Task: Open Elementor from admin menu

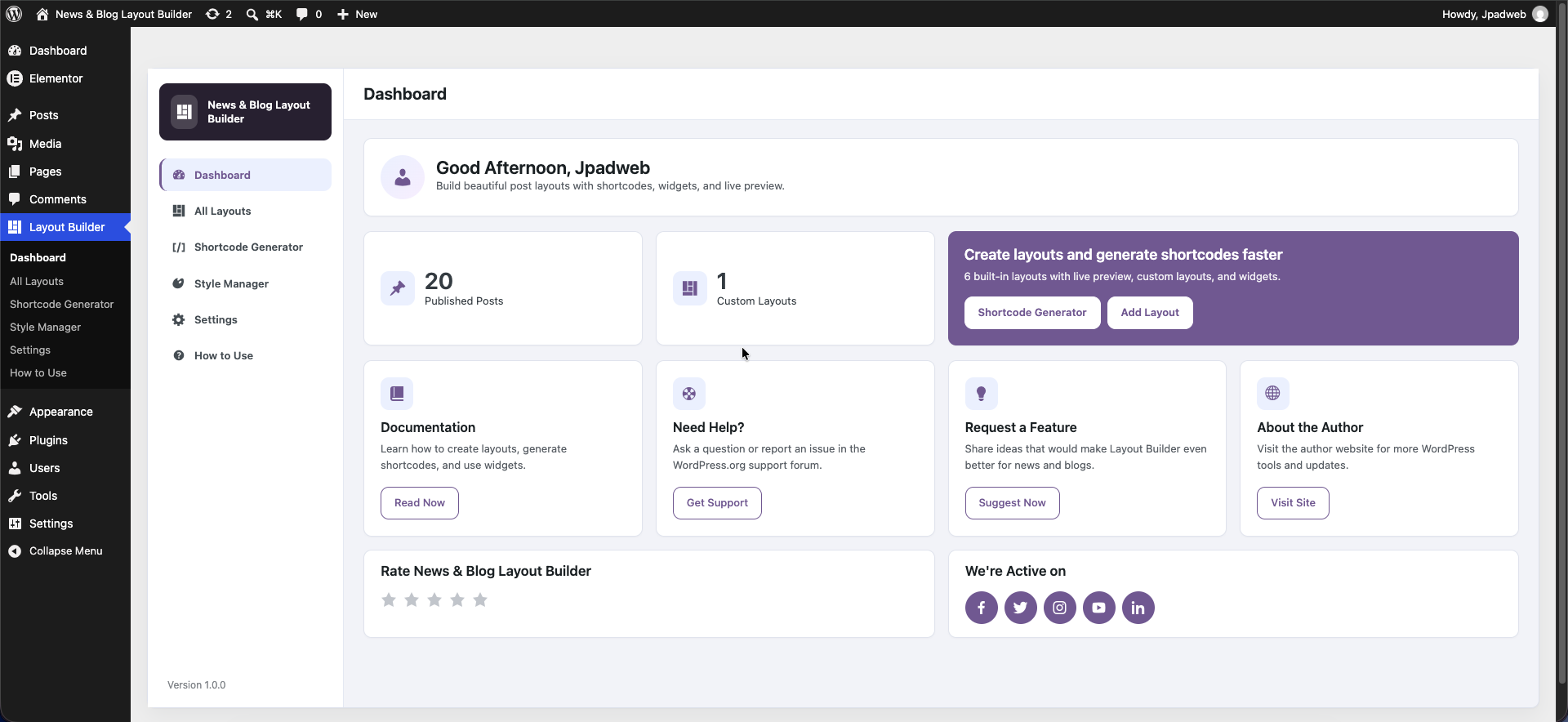Action: pyautogui.click(x=65, y=78)
